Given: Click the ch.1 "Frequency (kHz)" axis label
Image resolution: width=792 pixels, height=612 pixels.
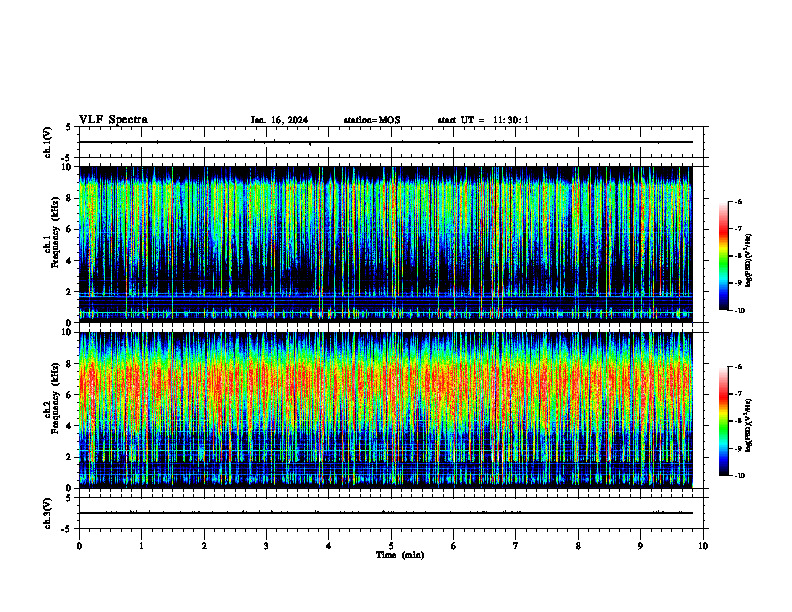Looking at the screenshot, I should [x=55, y=232].
